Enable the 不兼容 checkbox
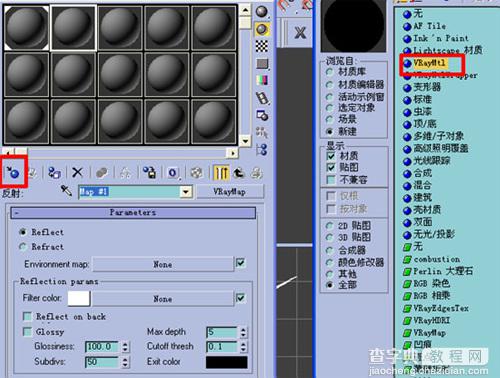The height and width of the screenshot is (378, 500). pos(331,180)
